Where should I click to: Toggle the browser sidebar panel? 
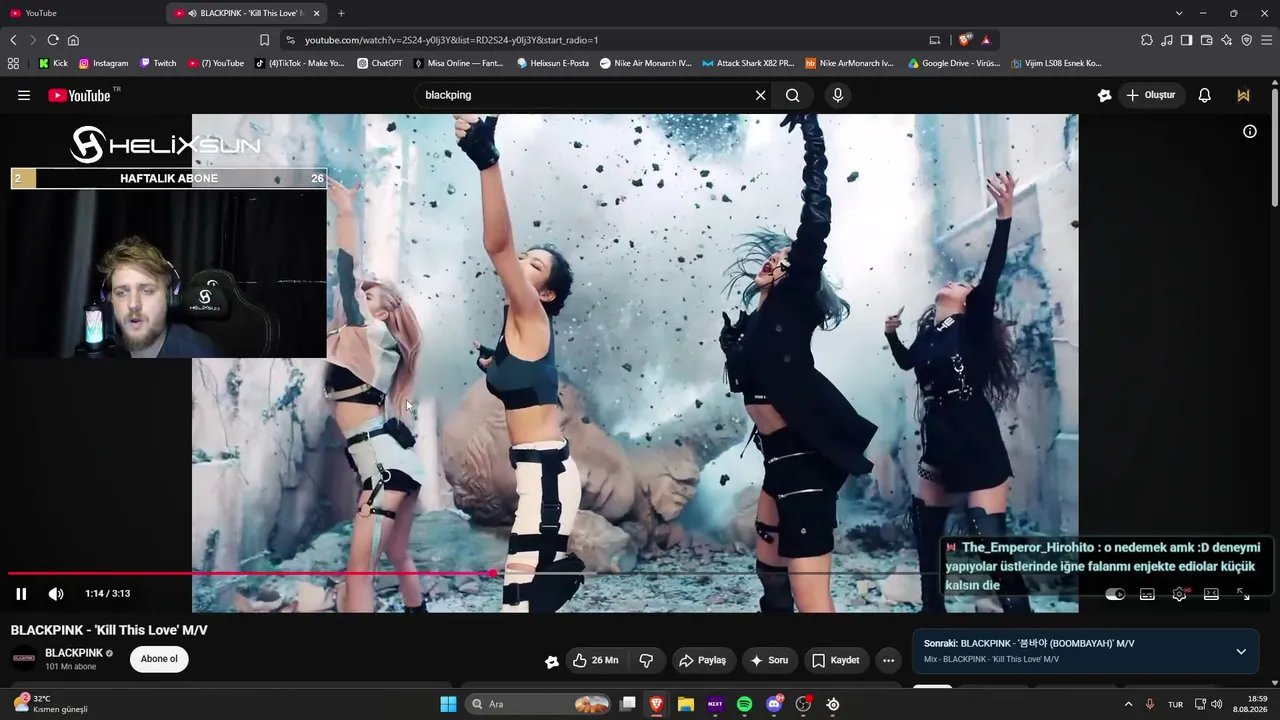tap(1186, 40)
